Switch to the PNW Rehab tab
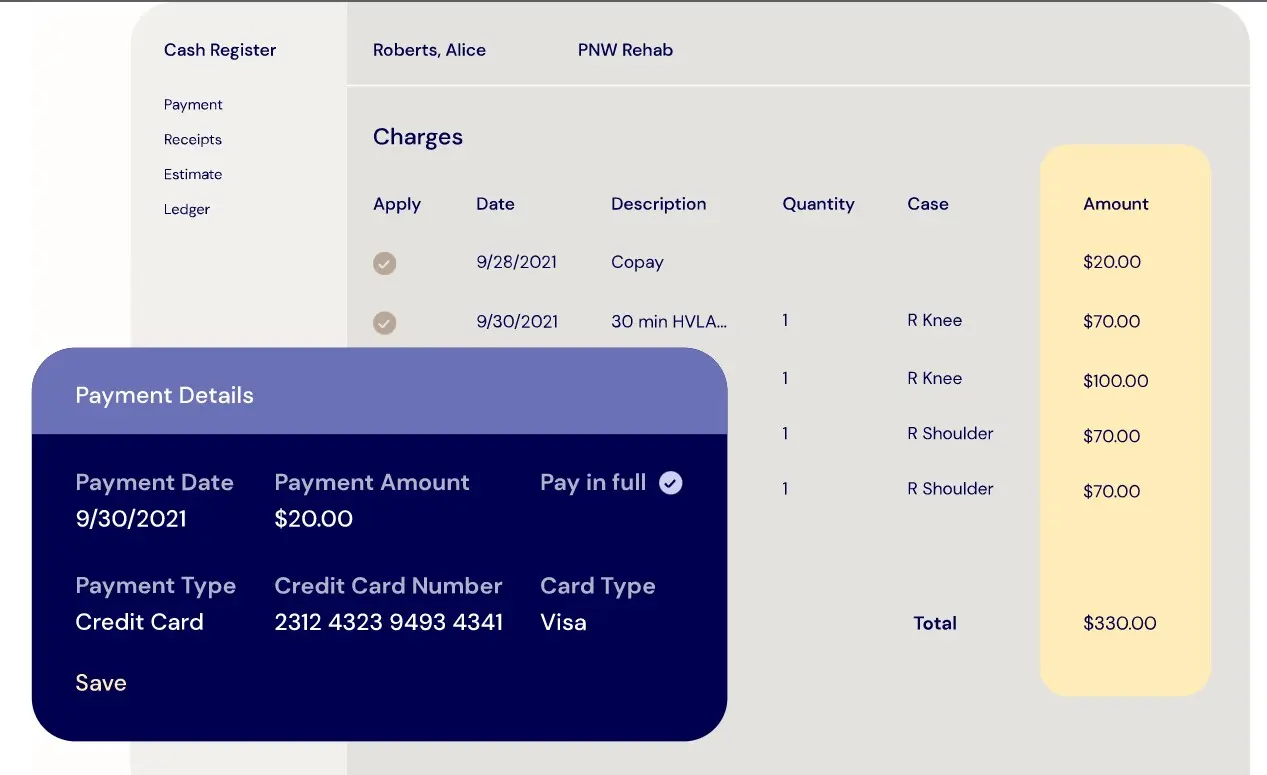 click(x=625, y=50)
